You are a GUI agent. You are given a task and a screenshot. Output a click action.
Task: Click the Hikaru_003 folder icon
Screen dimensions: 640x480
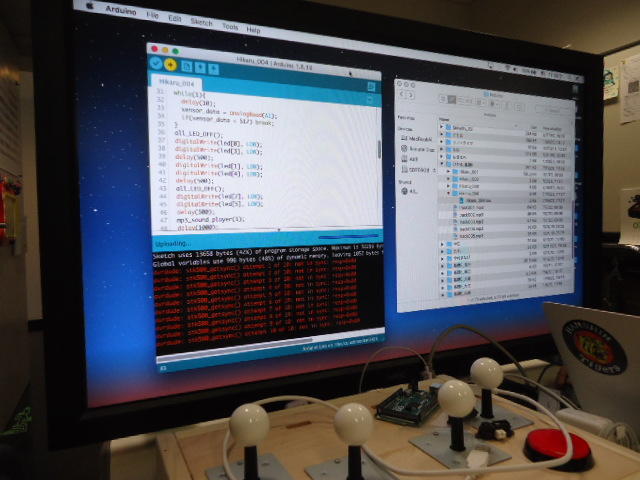tap(455, 186)
